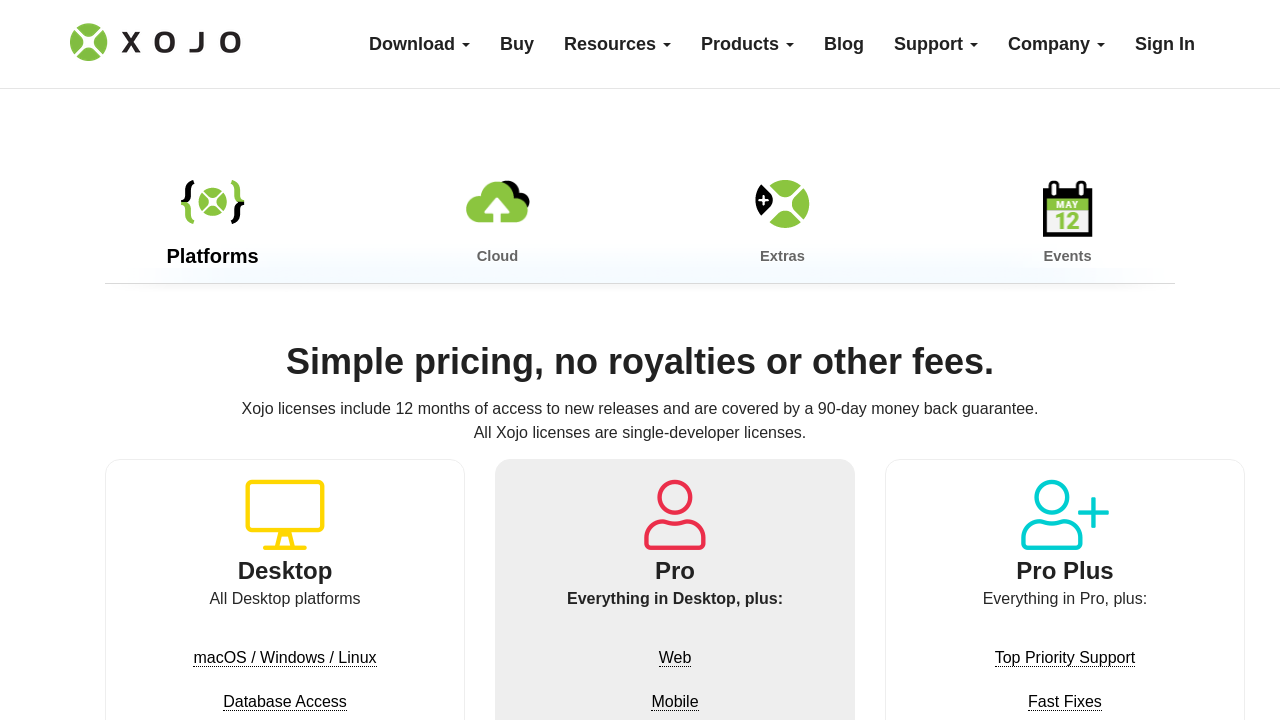Viewport: 1280px width, 720px height.
Task: Select the Pro plan heading
Action: click(x=675, y=571)
